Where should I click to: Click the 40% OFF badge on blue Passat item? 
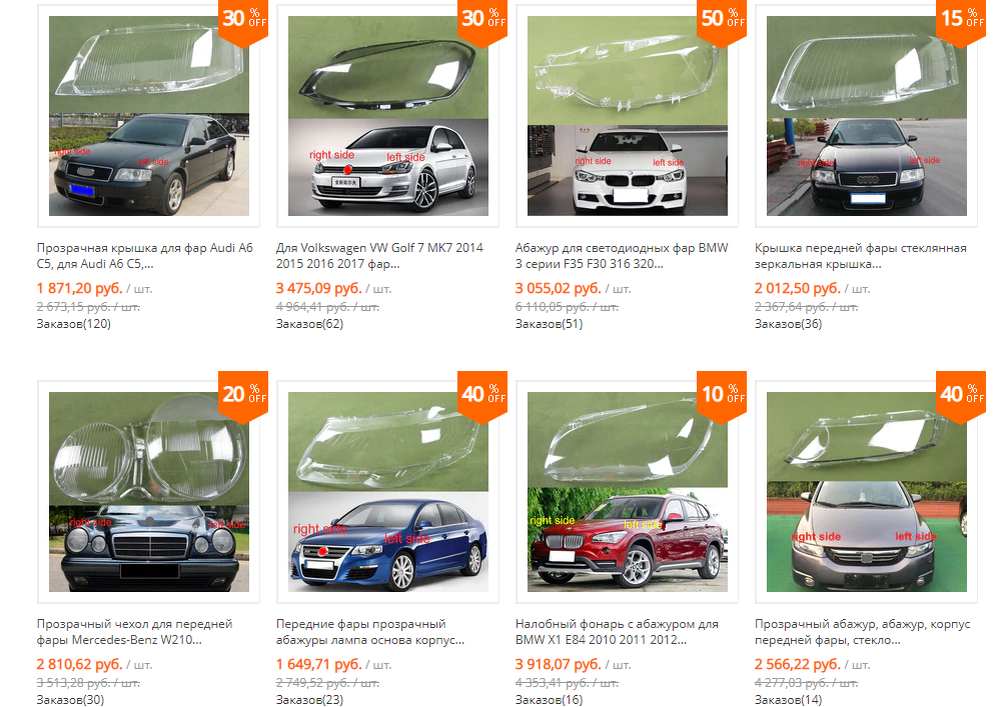[482, 397]
